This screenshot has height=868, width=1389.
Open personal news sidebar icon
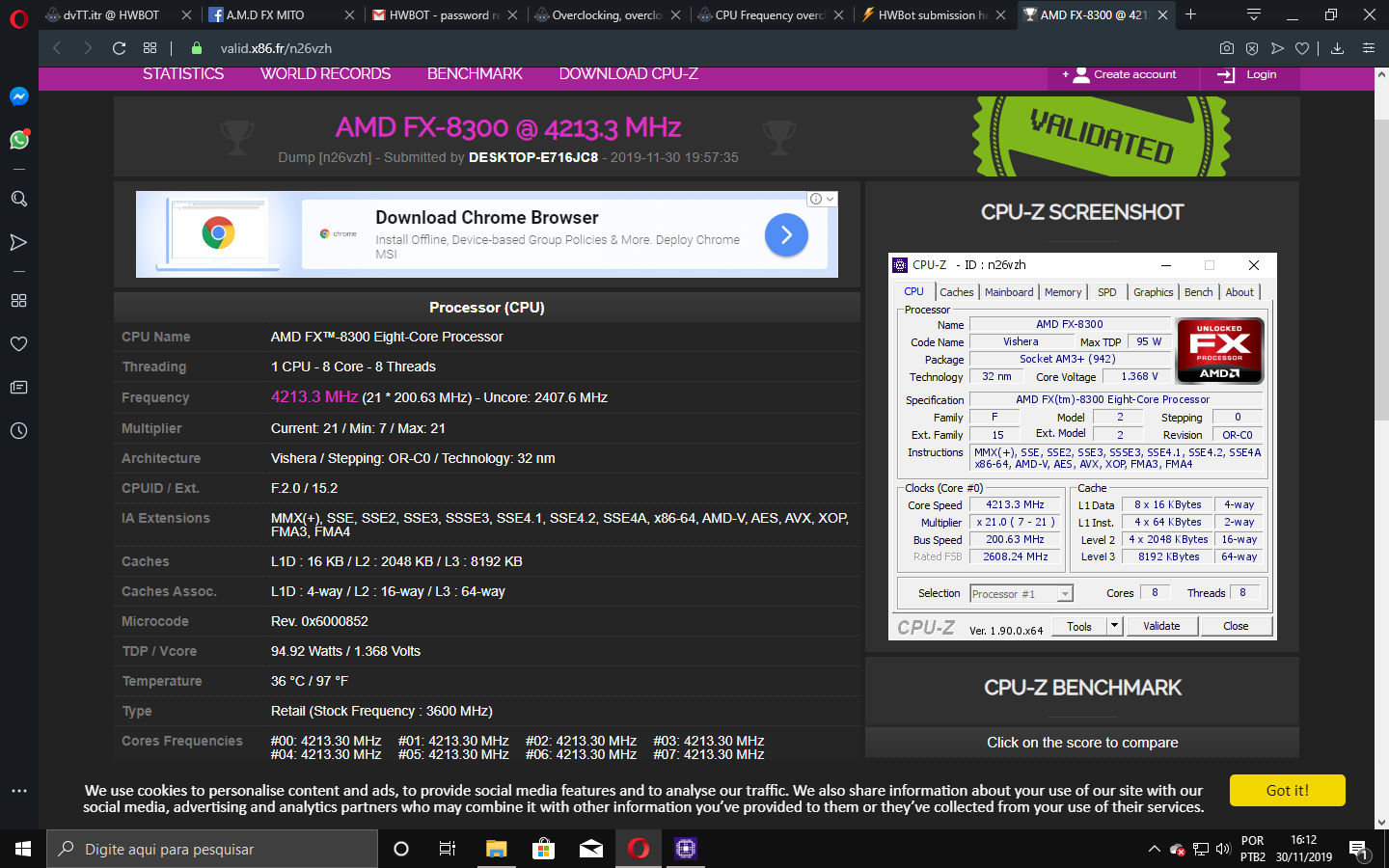(18, 388)
